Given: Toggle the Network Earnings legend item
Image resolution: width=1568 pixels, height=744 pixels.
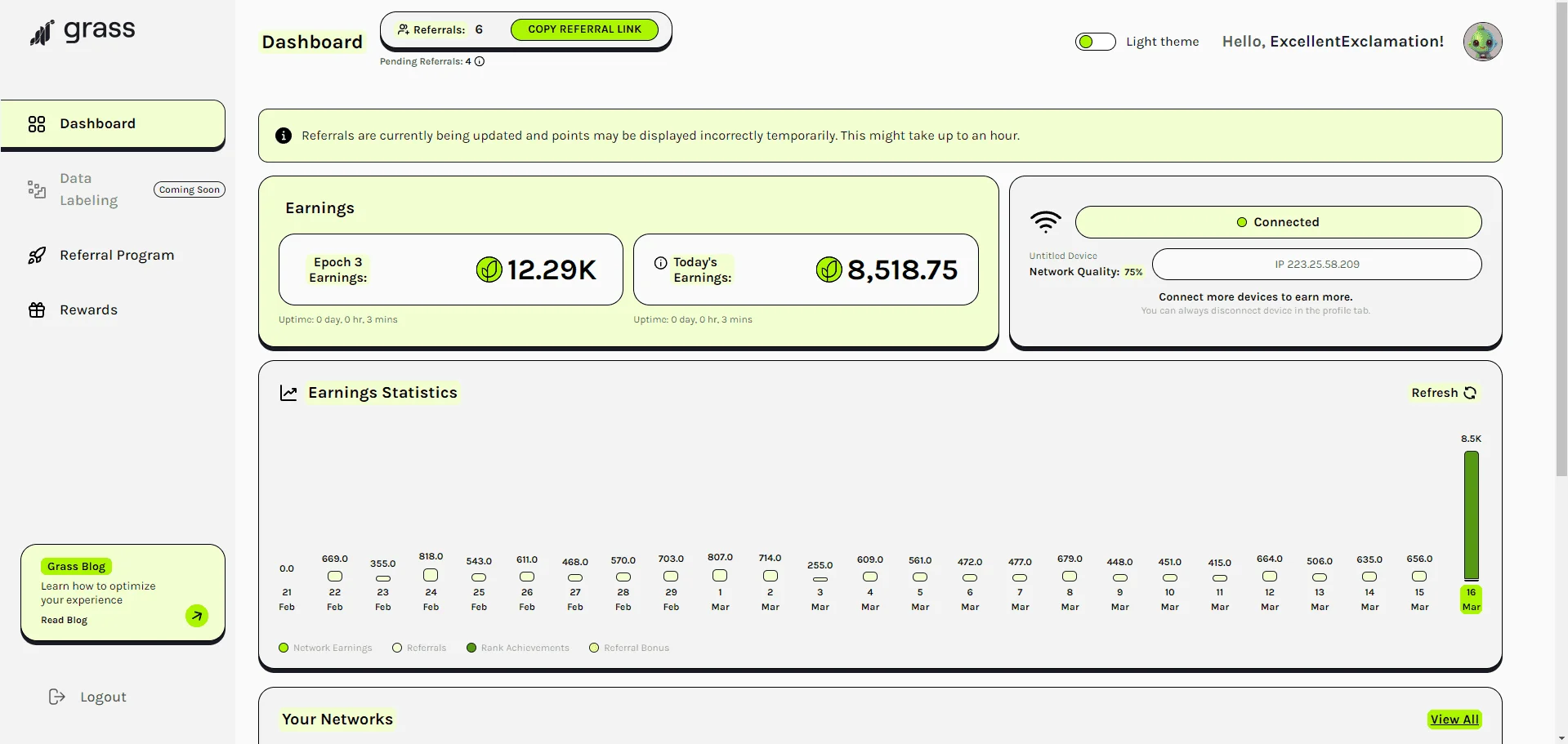Looking at the screenshot, I should click(x=325, y=648).
